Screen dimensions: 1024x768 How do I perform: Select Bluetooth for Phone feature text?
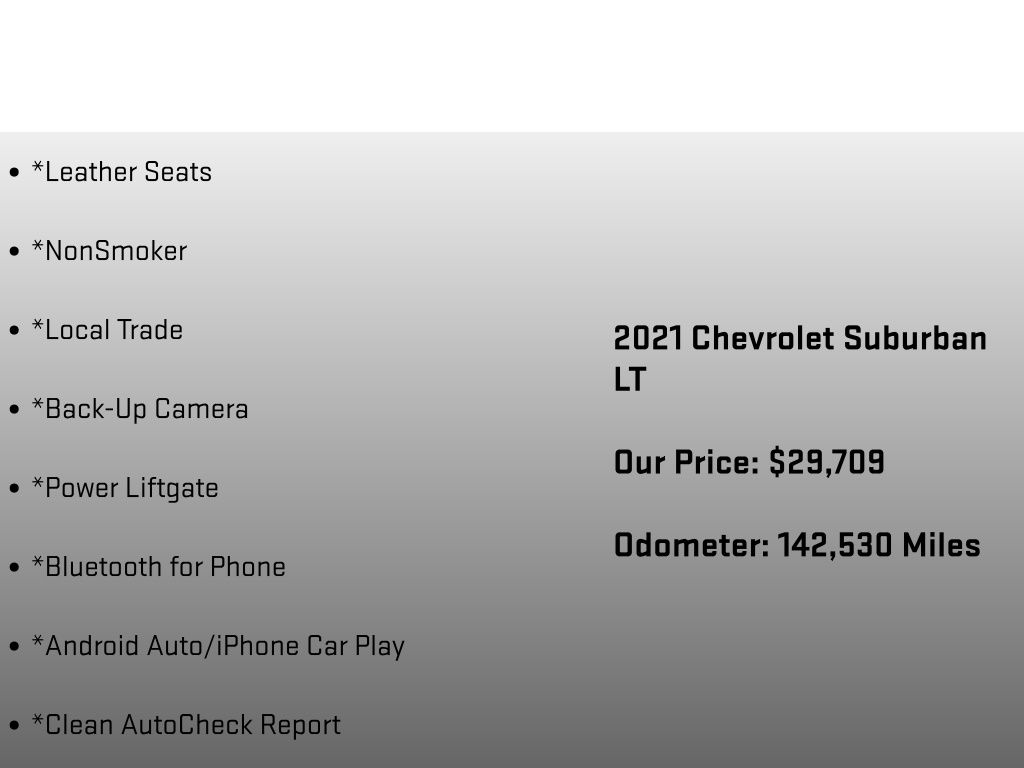[159, 568]
